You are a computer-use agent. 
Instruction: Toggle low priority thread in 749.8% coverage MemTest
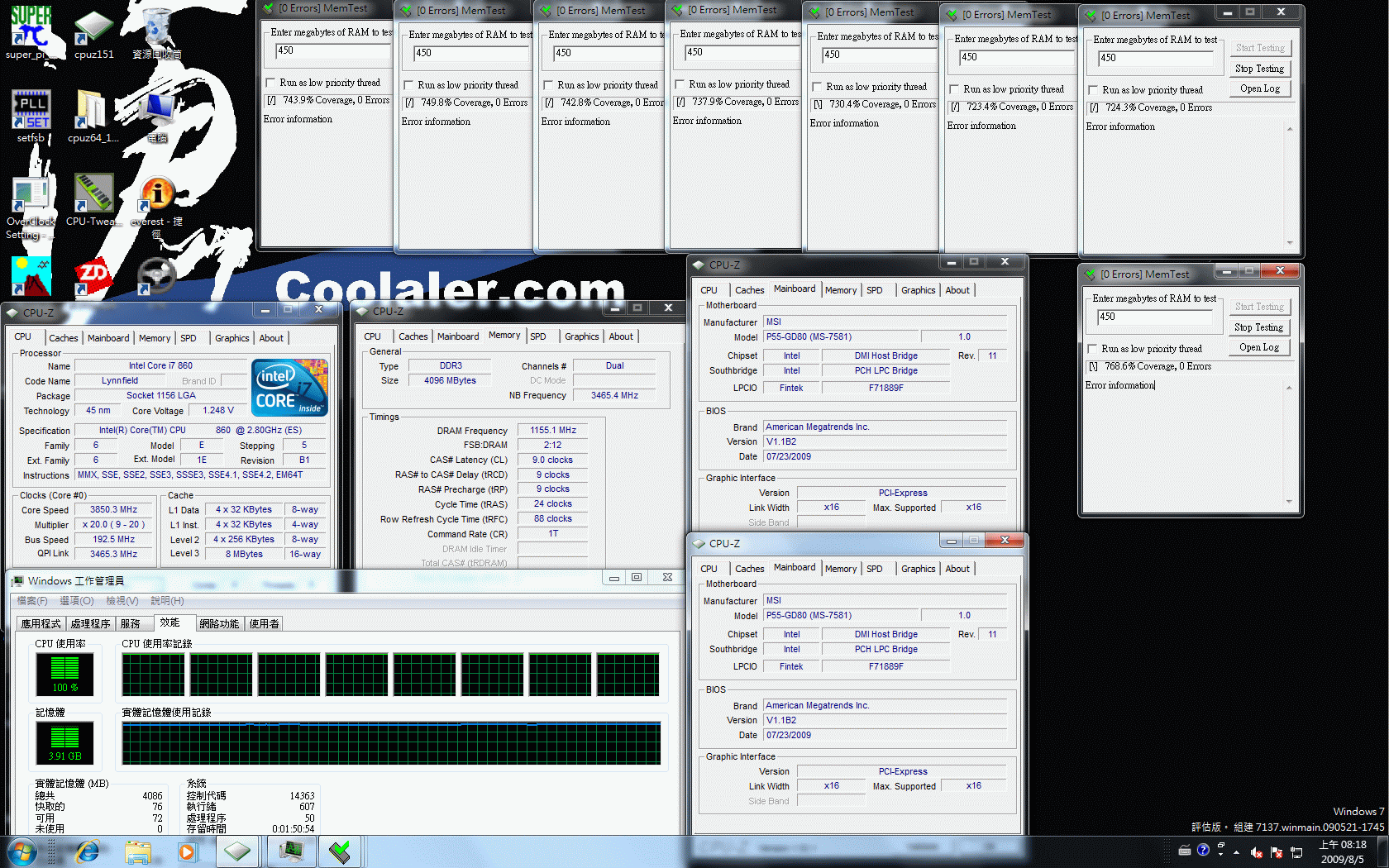pos(408,85)
